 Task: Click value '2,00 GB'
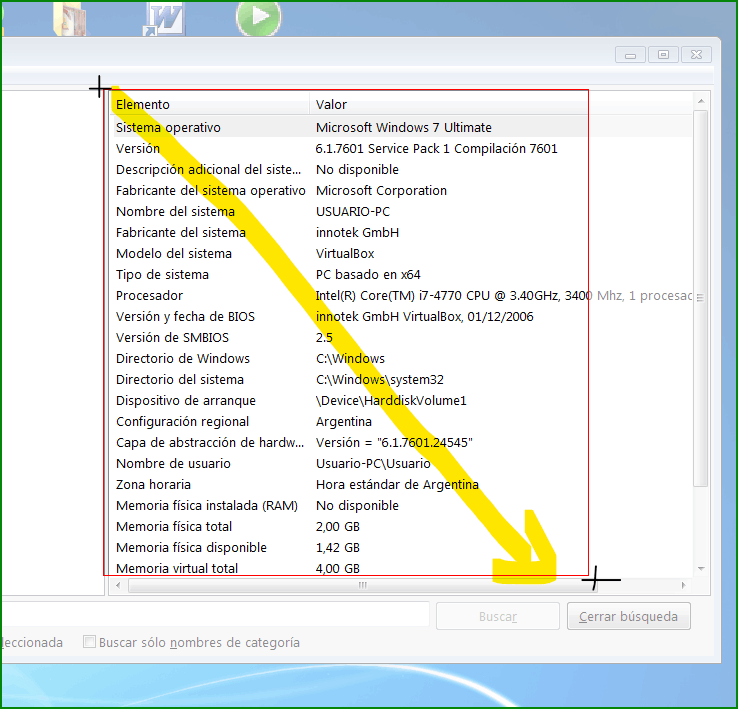pyautogui.click(x=337, y=526)
